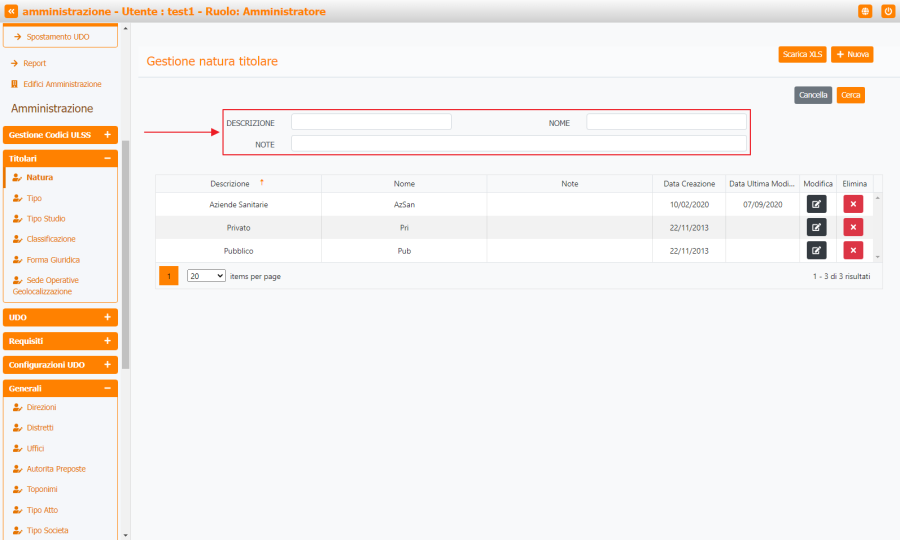
Task: Select Tipo Studio in Titolari menu
Action: (46, 218)
